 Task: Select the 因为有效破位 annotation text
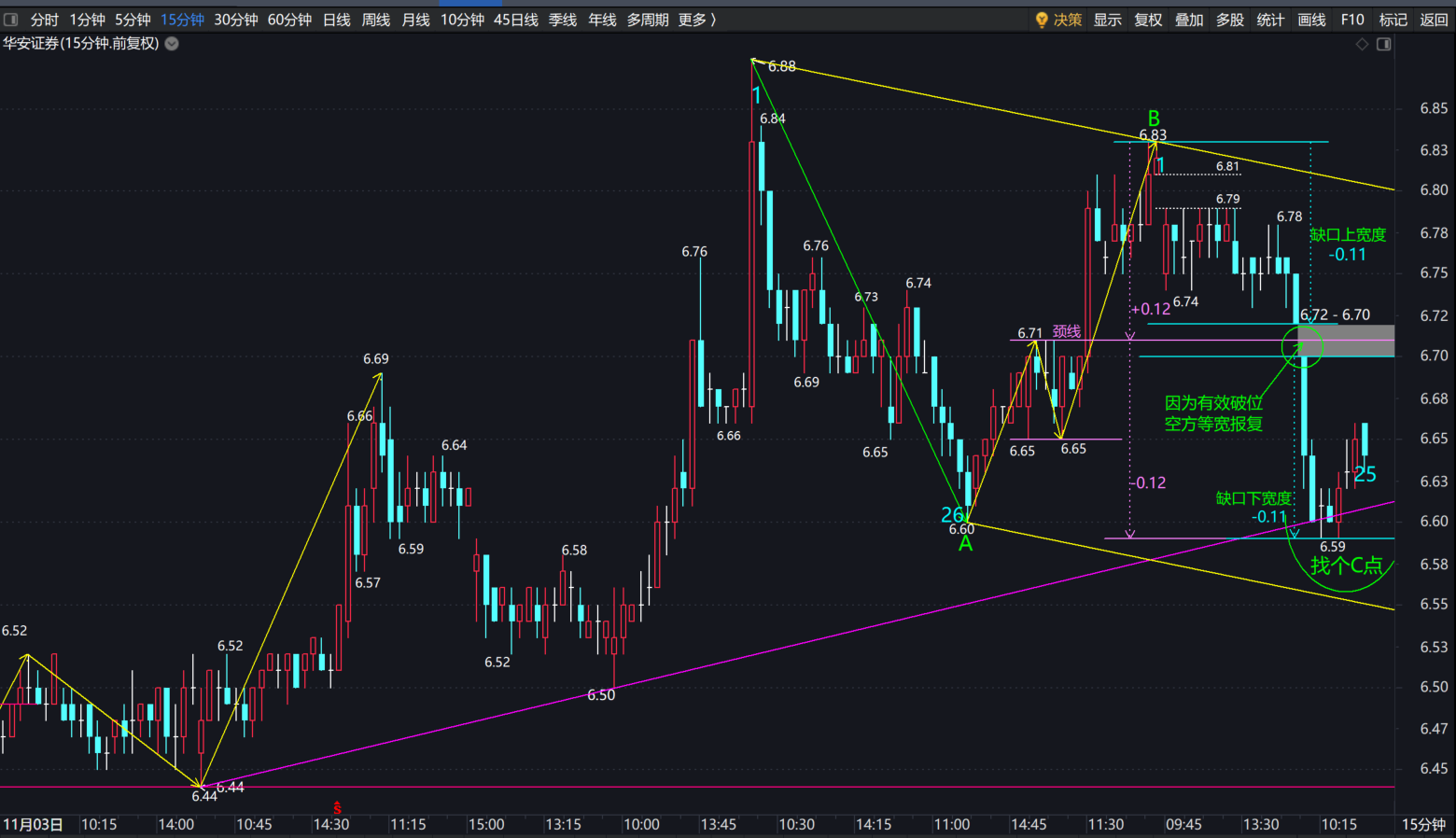[1213, 403]
